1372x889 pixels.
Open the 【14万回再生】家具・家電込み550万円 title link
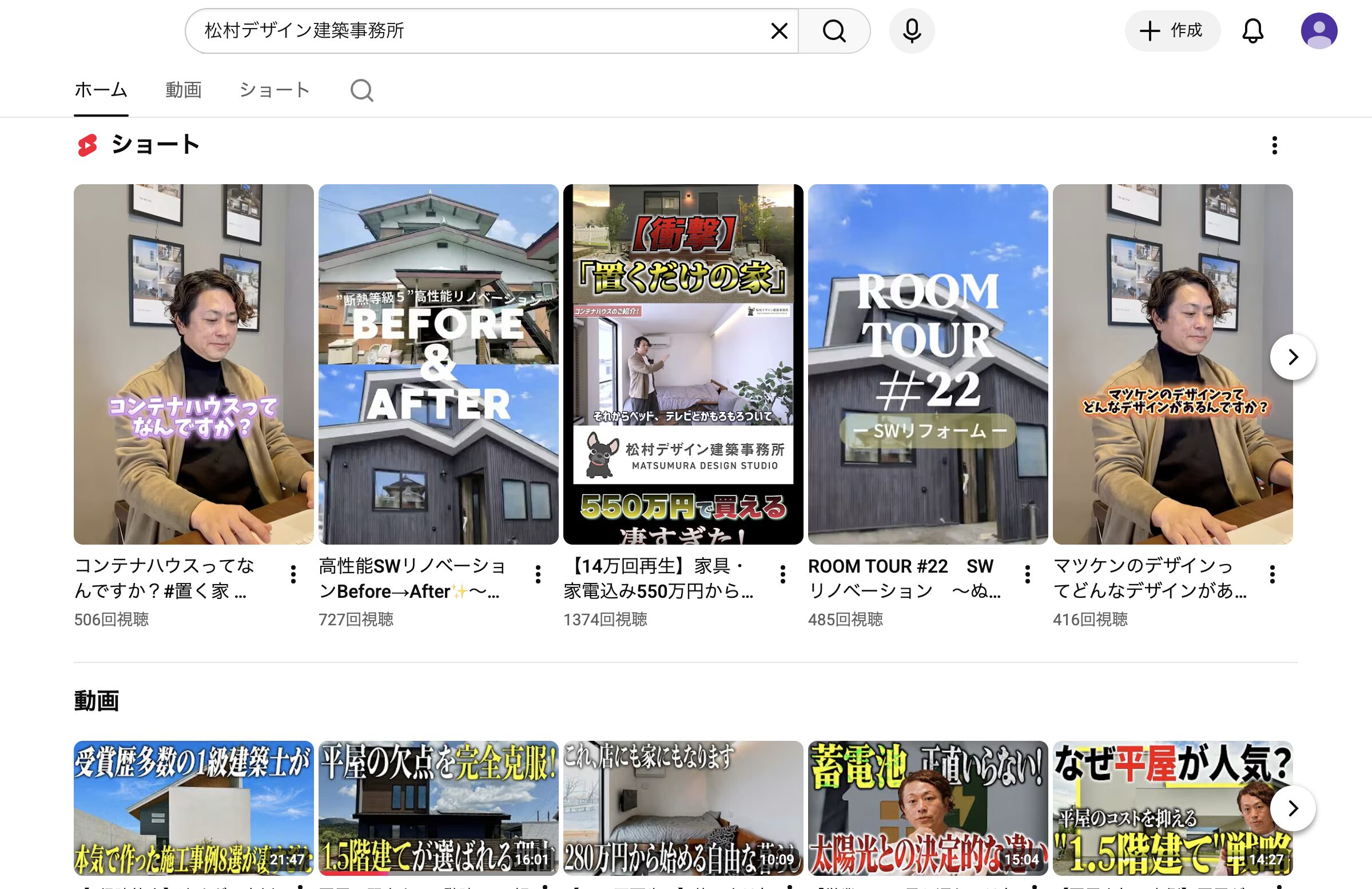[x=658, y=578]
